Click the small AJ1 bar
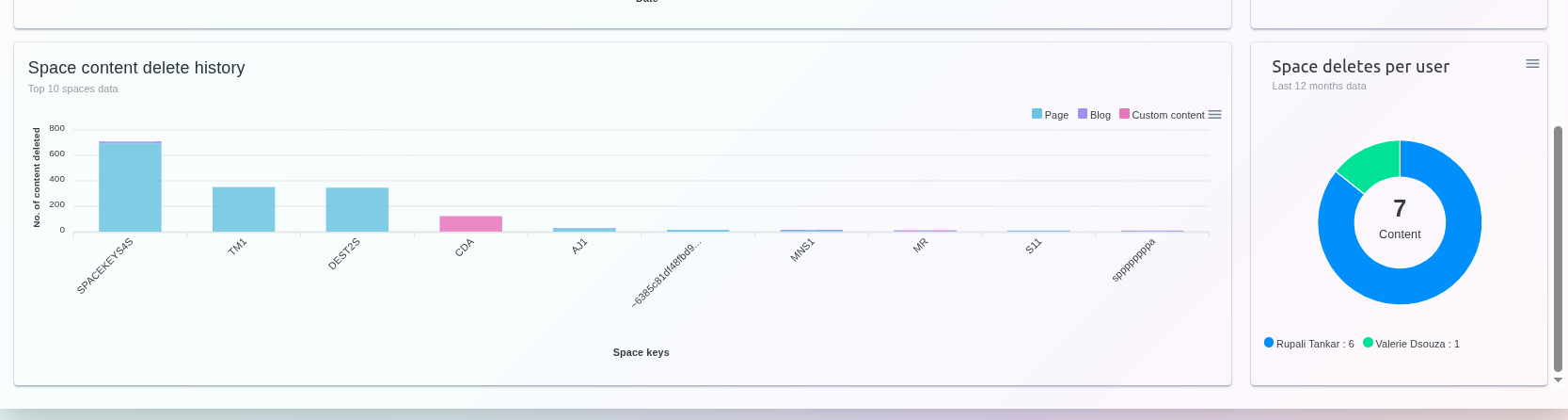Image resolution: width=1568 pixels, height=420 pixels. point(584,230)
